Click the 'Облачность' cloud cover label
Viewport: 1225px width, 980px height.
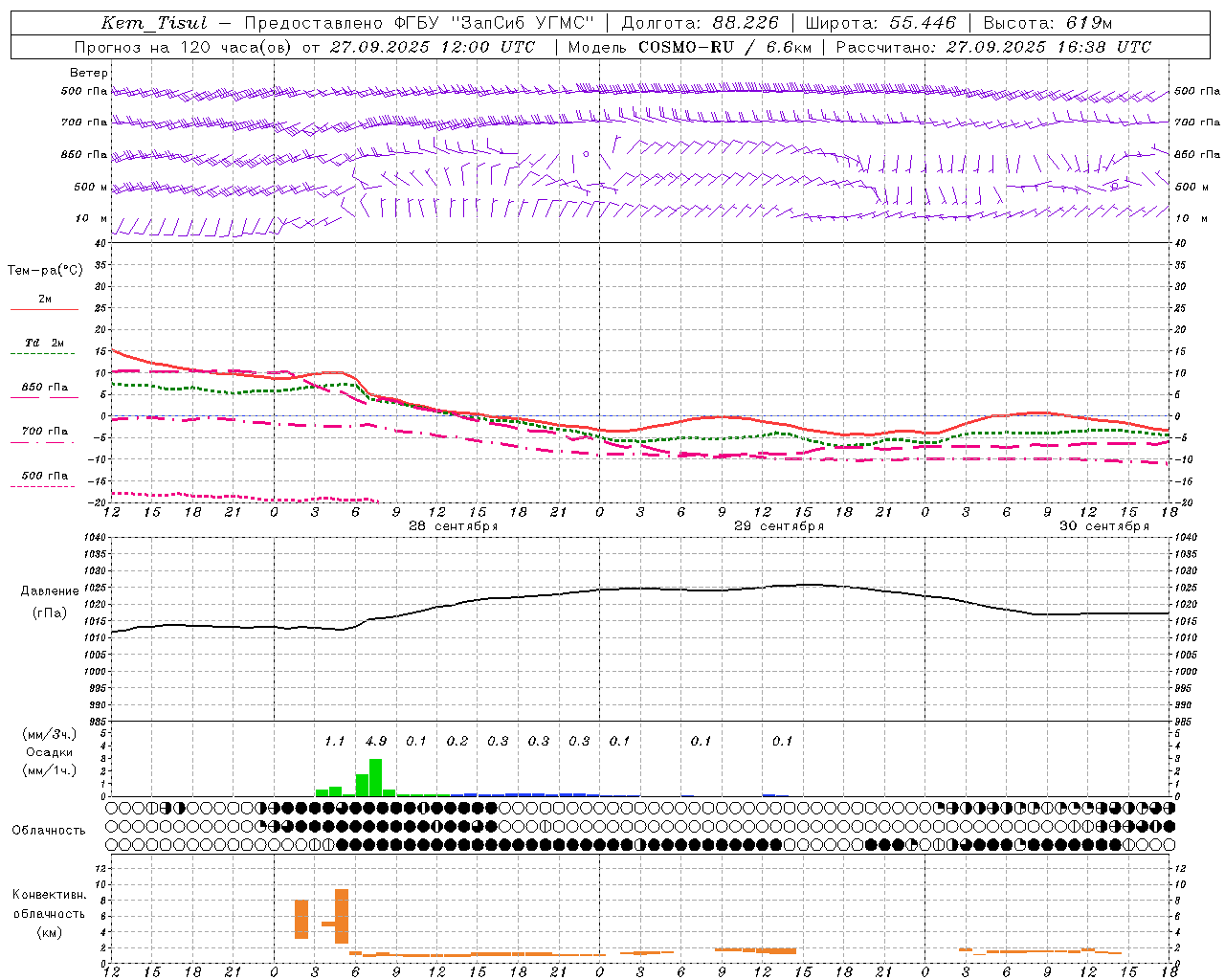(49, 831)
